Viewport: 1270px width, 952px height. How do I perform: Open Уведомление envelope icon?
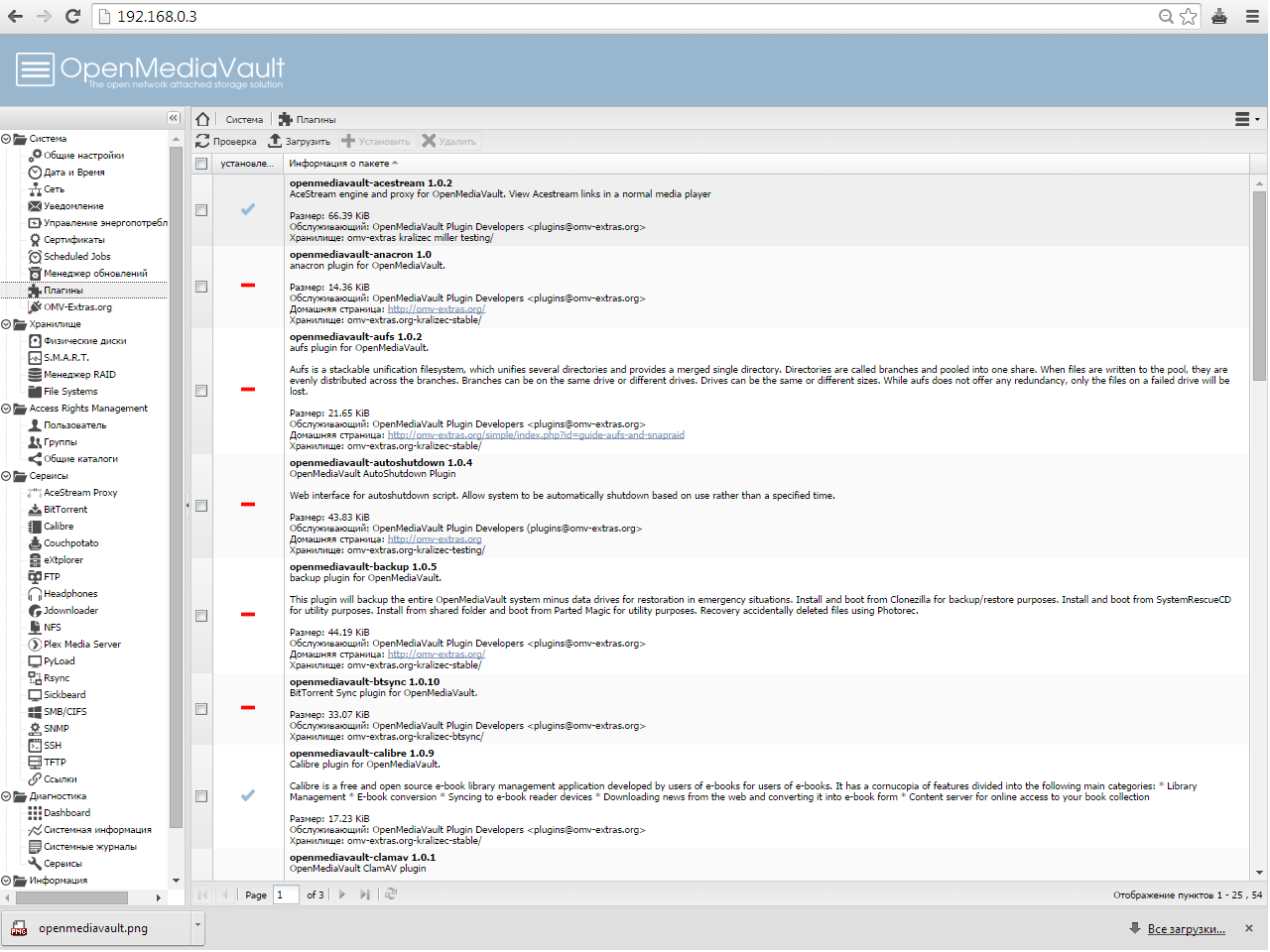click(x=35, y=206)
